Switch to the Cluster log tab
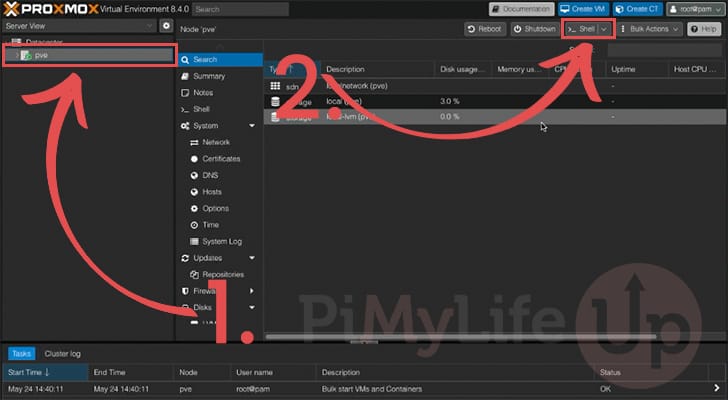Screen dimensions: 728x400 pyautogui.click(x=63, y=354)
